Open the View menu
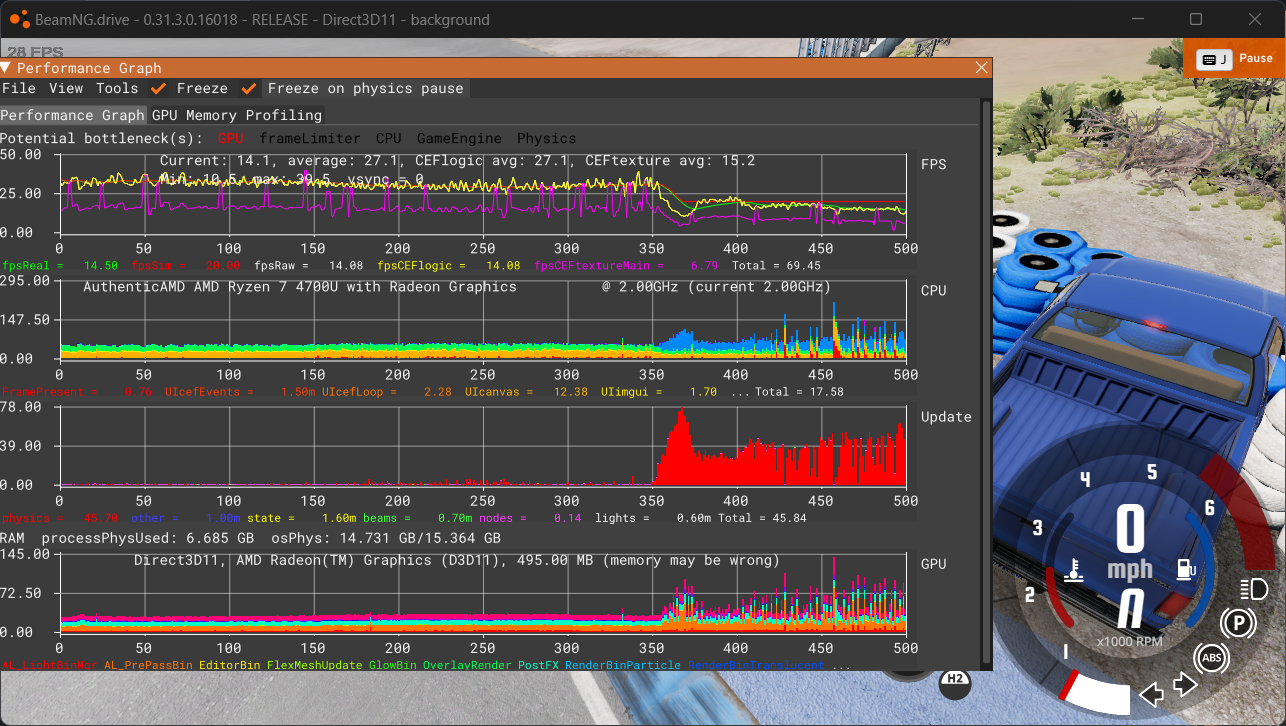 click(x=66, y=88)
